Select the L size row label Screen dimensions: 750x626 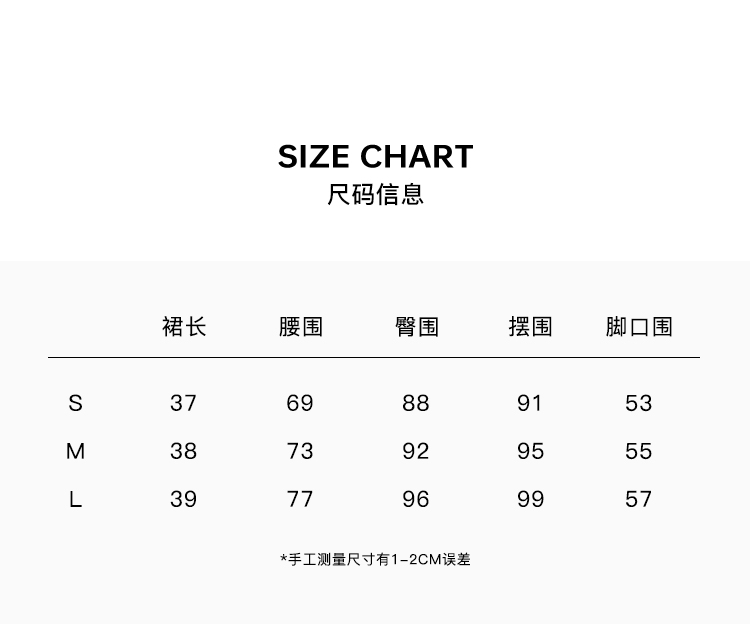(75, 499)
